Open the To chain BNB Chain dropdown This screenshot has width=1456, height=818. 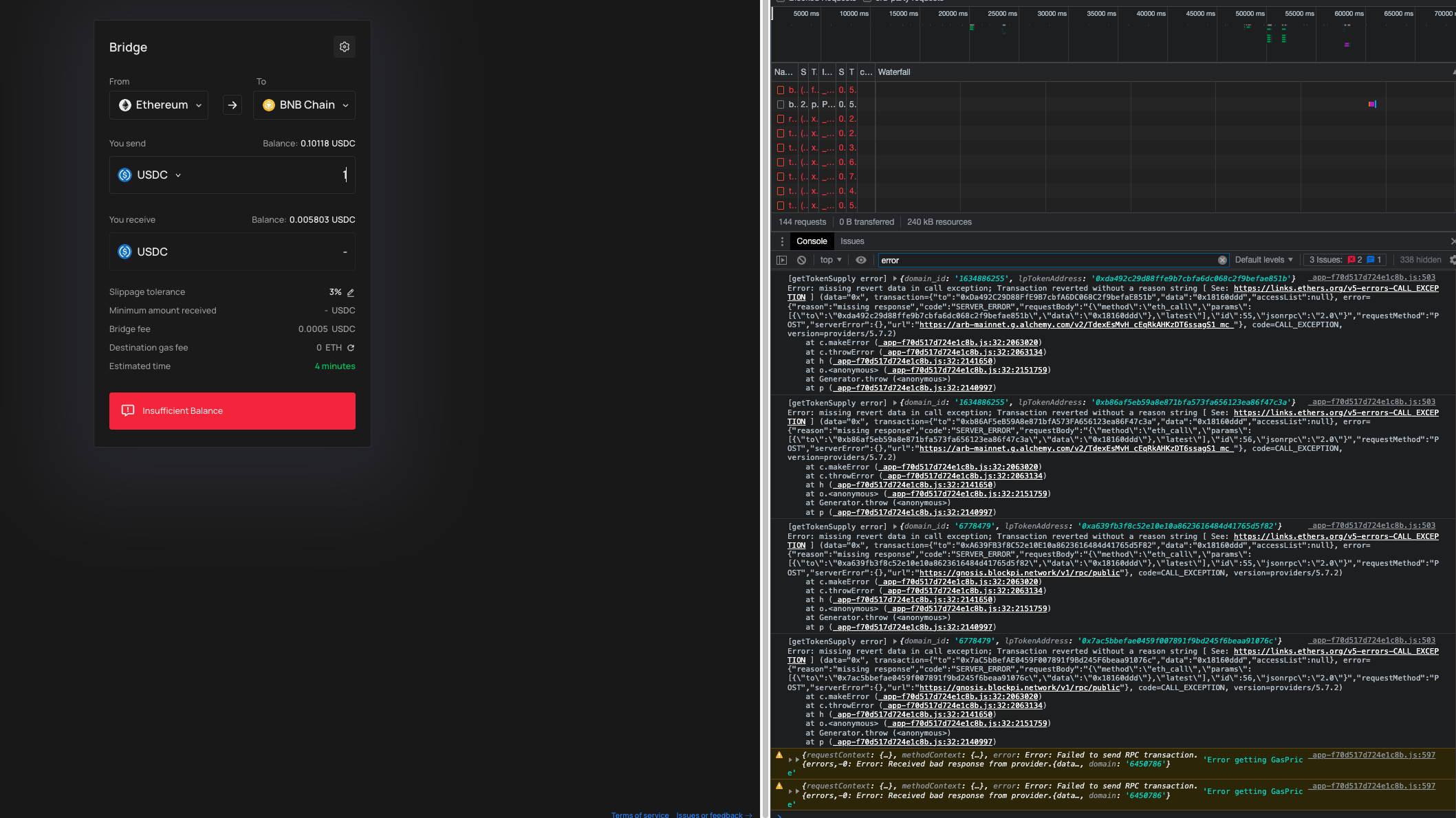click(303, 104)
